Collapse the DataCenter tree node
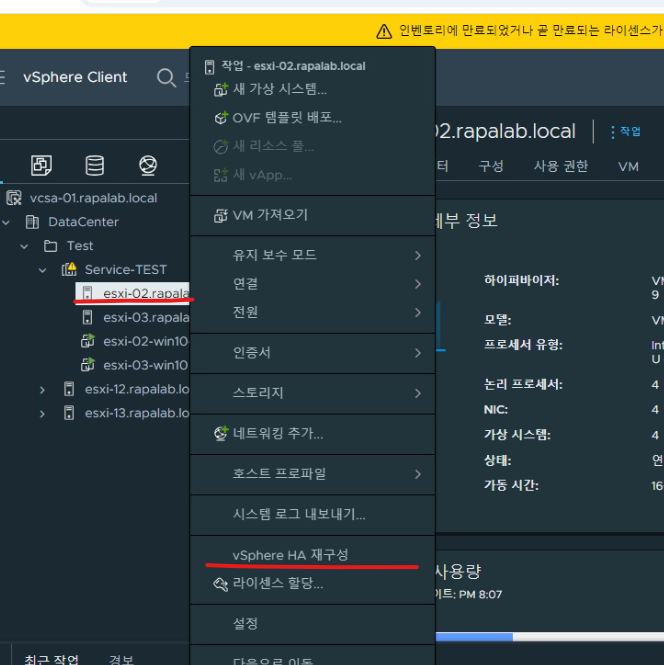 pyautogui.click(x=6, y=222)
